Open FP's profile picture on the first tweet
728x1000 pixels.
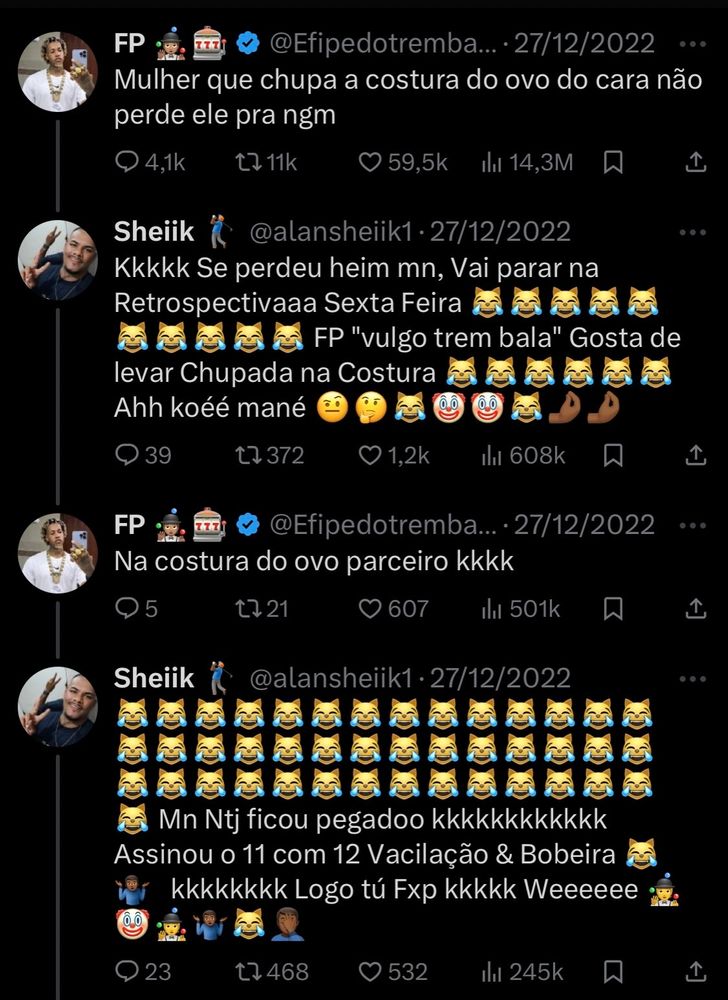click(57, 72)
